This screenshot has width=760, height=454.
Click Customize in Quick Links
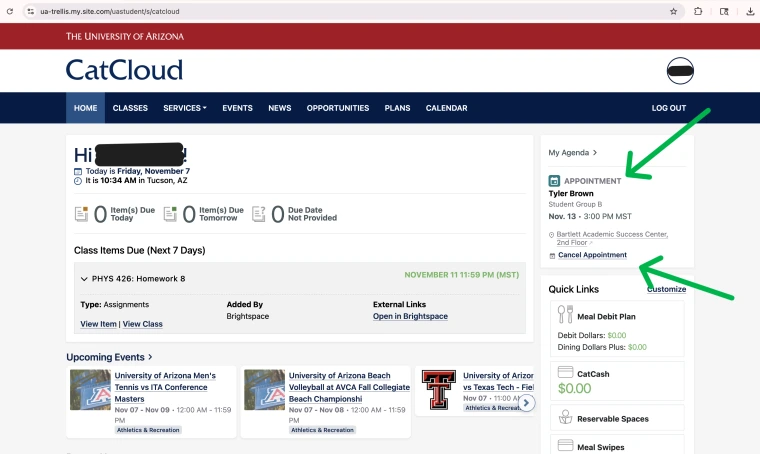(666, 289)
